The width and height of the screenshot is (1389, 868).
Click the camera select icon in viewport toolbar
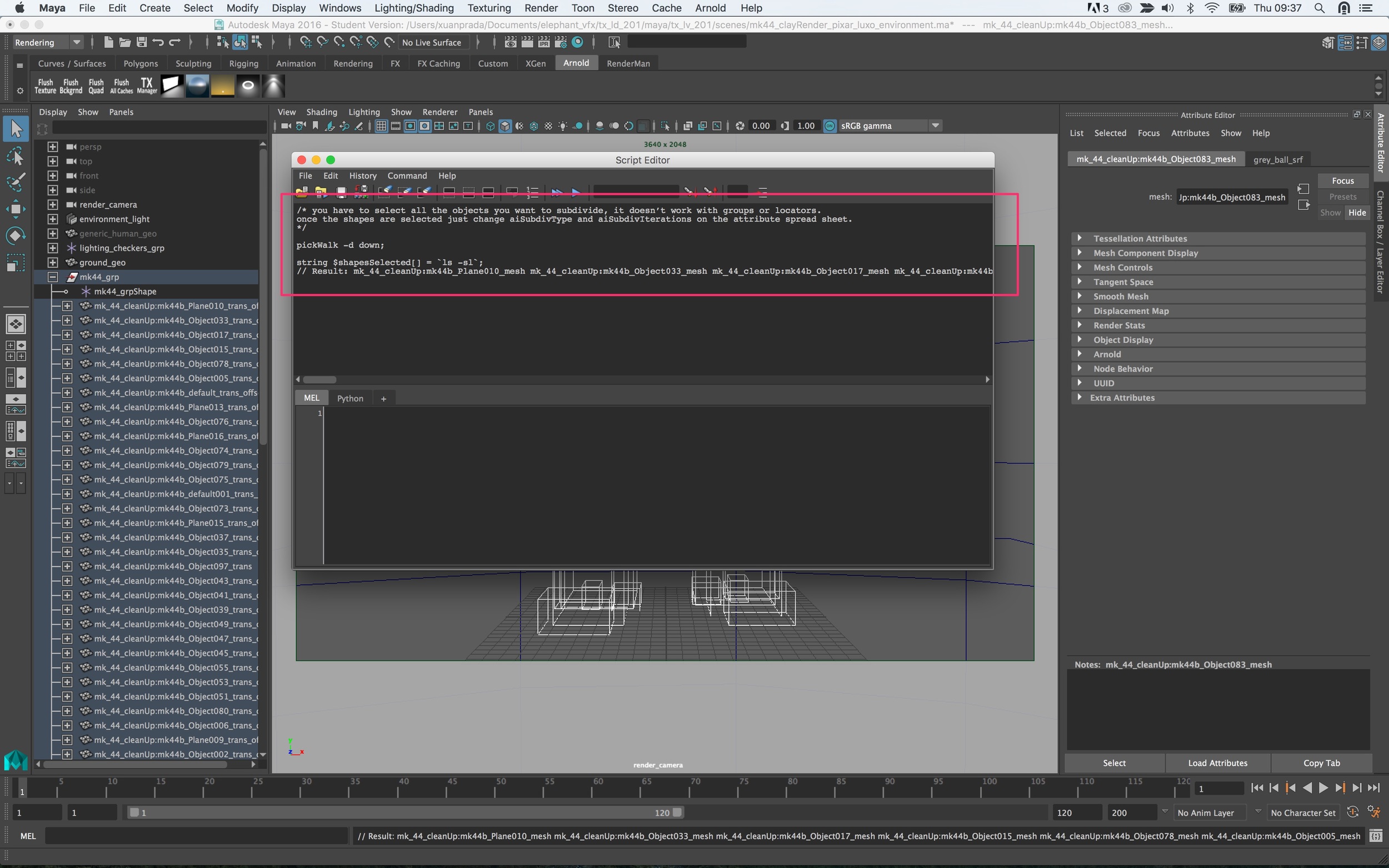click(286, 126)
